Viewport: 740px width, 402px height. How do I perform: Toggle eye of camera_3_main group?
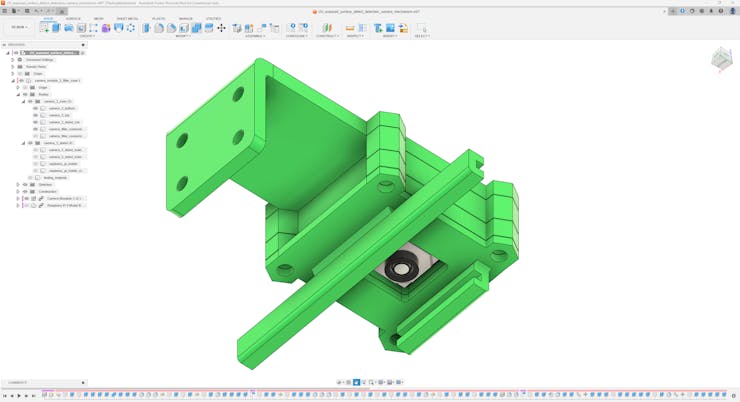30,101
